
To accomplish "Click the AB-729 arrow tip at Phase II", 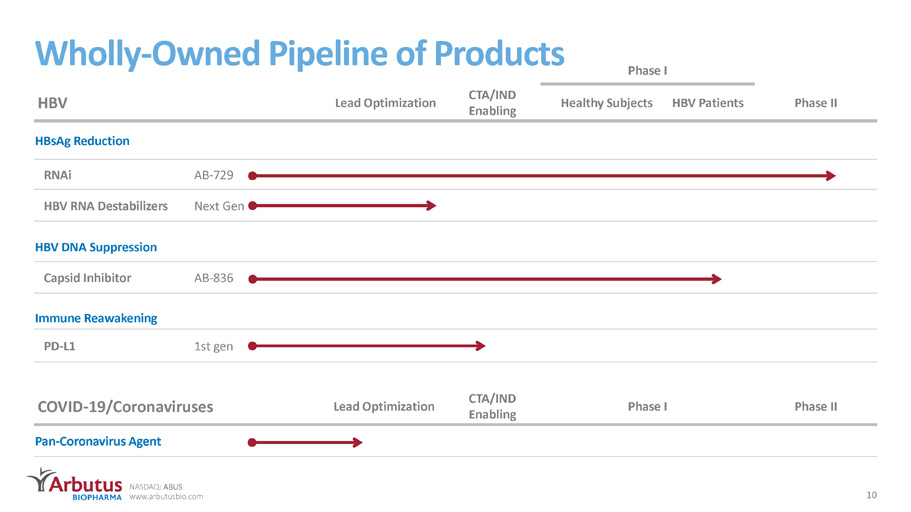I will [831, 176].
